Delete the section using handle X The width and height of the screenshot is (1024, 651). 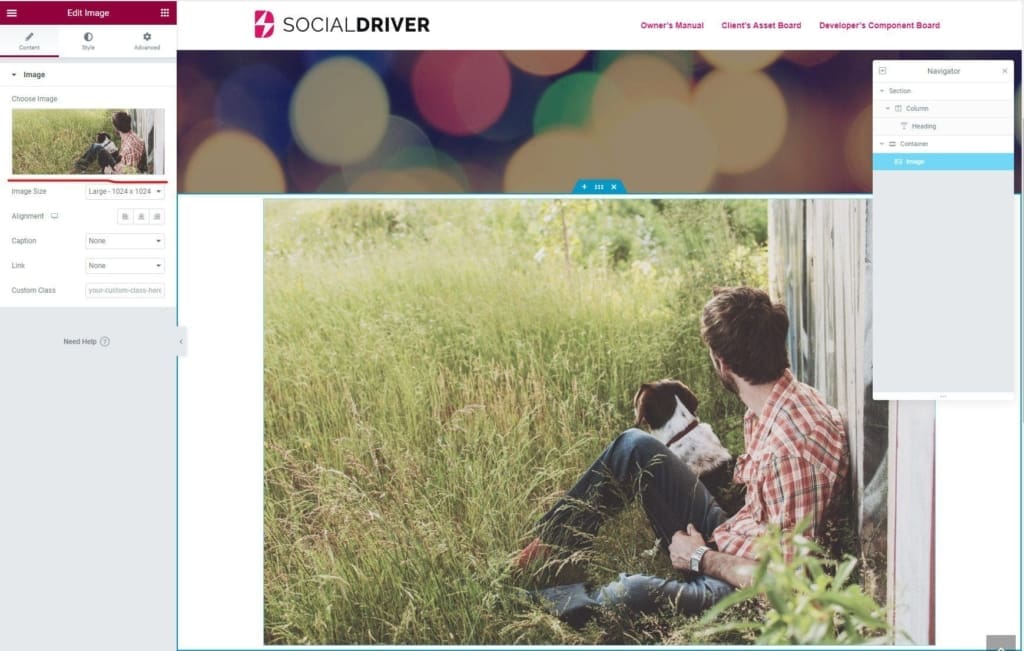click(x=614, y=187)
